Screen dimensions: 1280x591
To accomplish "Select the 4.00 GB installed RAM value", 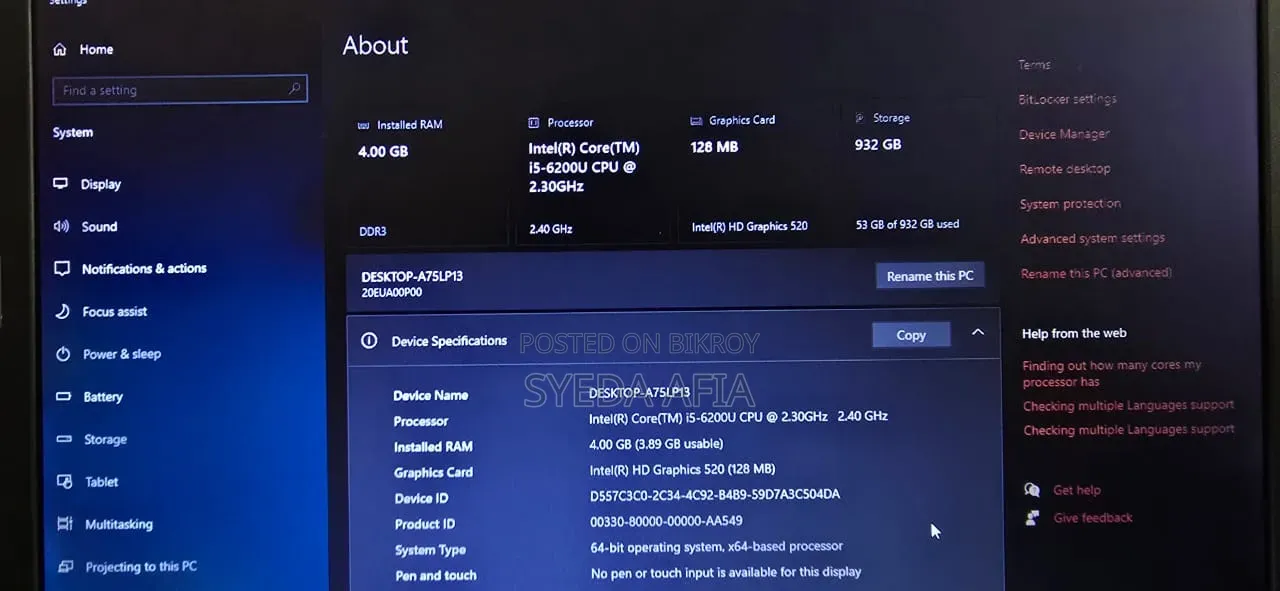I will point(383,152).
